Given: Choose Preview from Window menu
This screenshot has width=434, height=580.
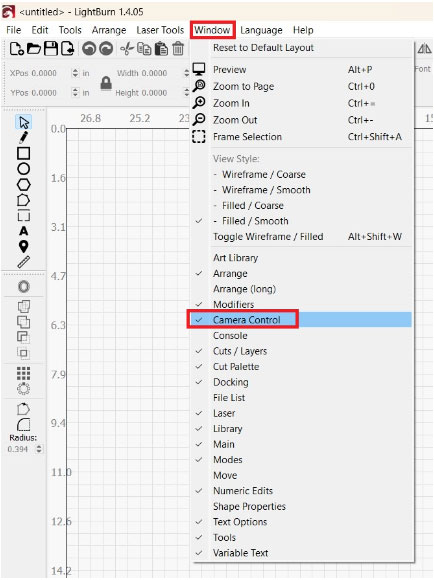Looking at the screenshot, I should coord(300,70).
